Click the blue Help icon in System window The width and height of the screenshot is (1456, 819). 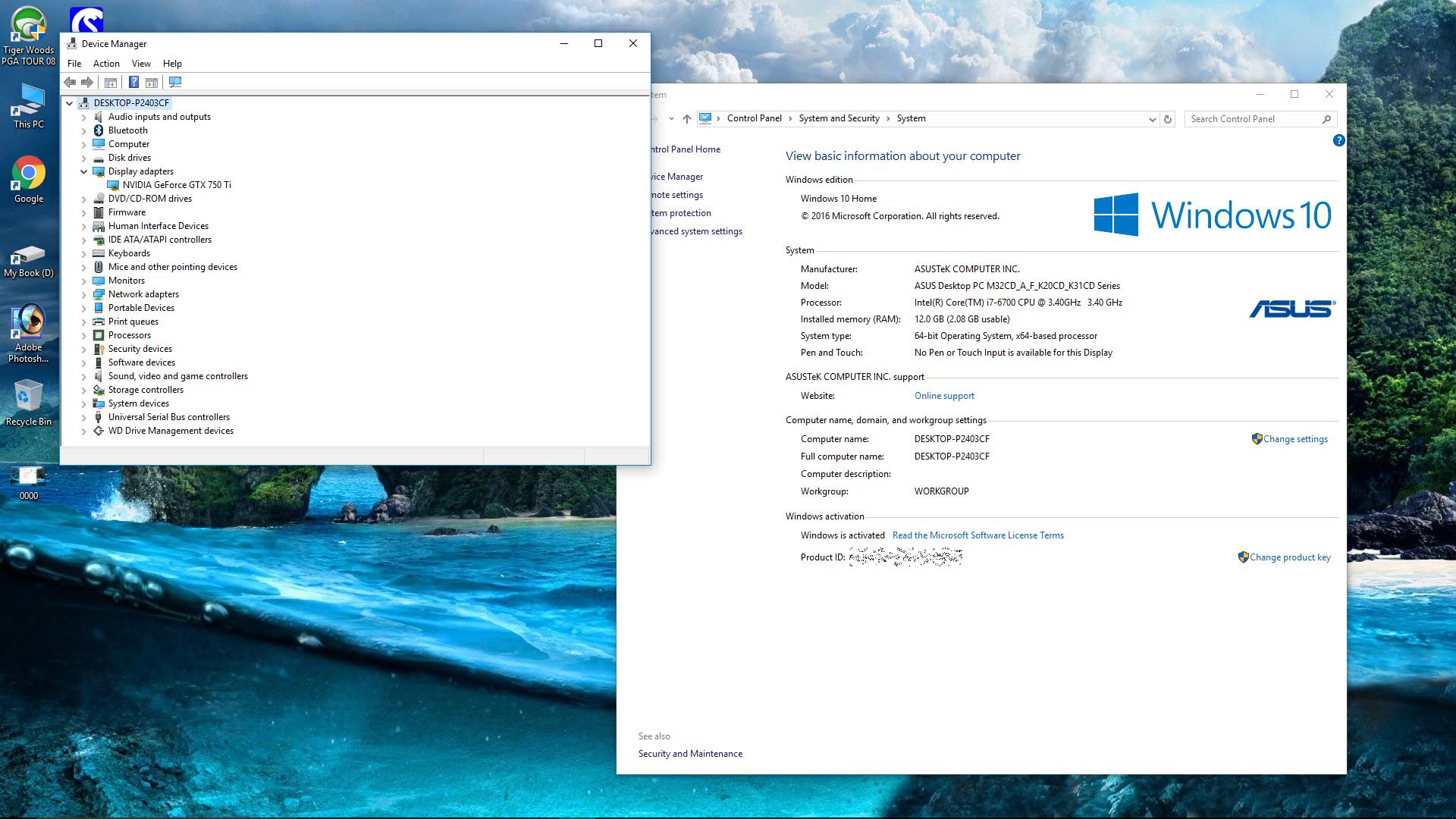point(1339,140)
